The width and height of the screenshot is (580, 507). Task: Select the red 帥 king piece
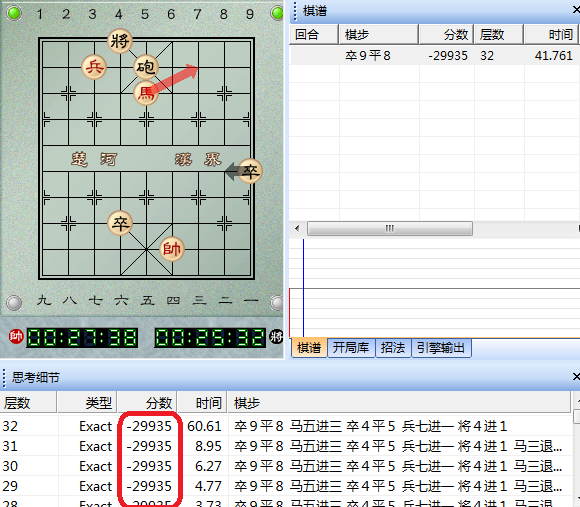[x=172, y=249]
